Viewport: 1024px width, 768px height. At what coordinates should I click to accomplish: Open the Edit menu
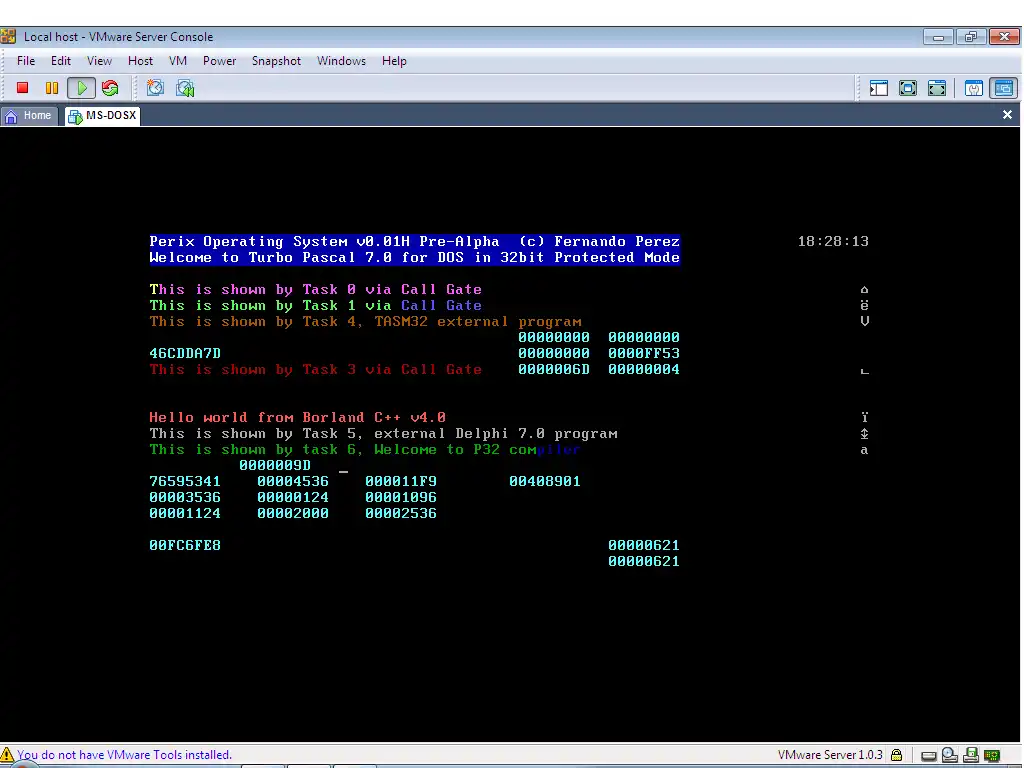61,61
